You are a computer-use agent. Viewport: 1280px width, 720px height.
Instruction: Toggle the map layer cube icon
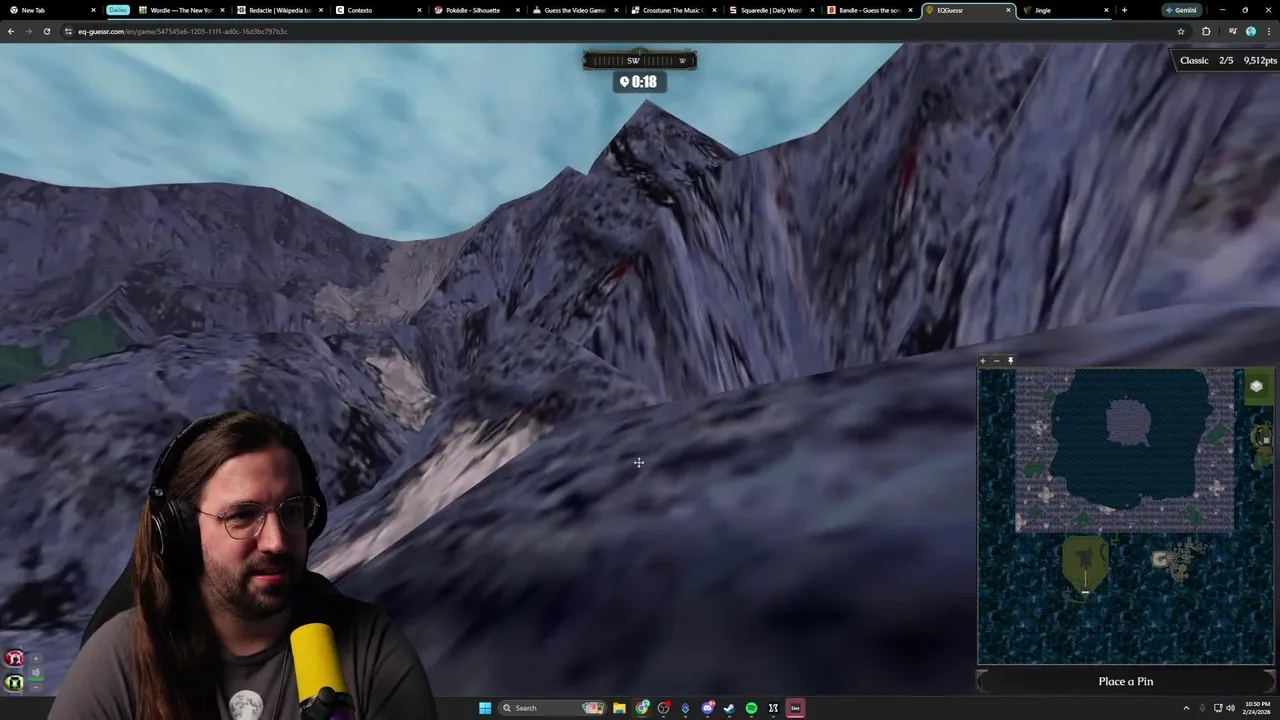tap(1257, 387)
